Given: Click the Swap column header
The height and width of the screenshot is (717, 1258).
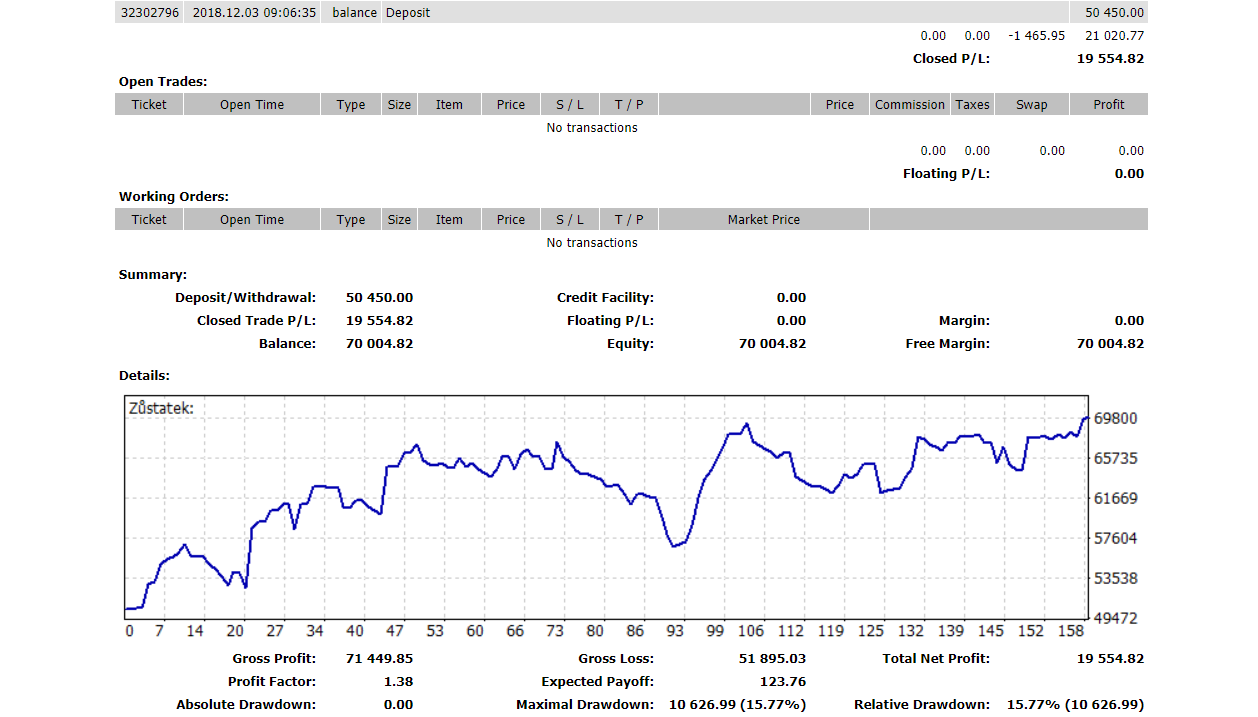Looking at the screenshot, I should coord(1032,104).
